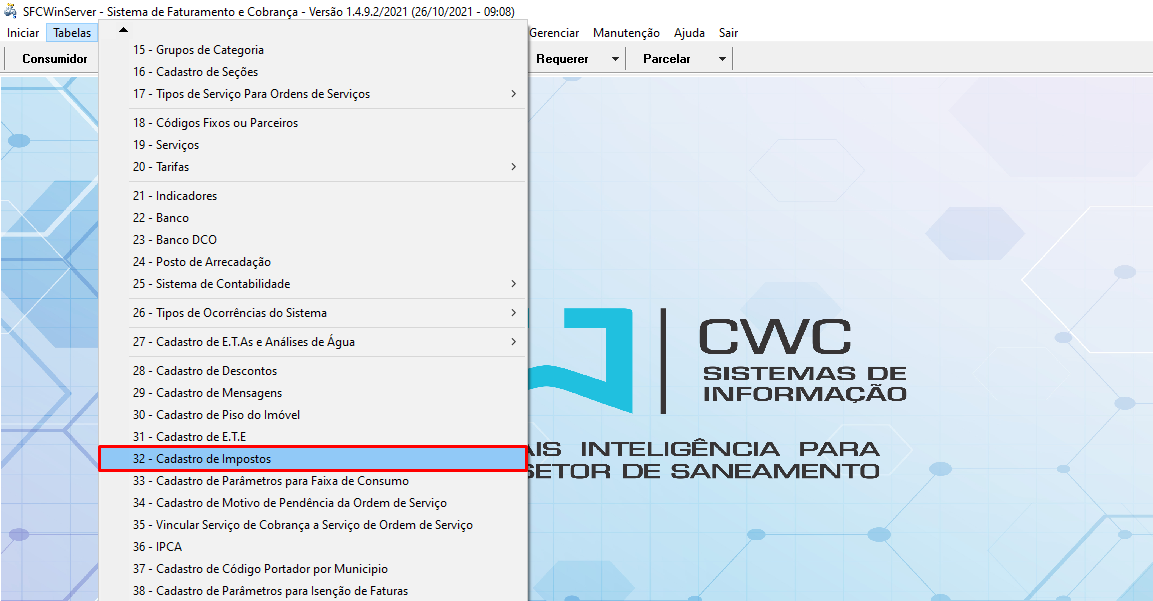Click Sair in the menu bar
The height and width of the screenshot is (601, 1153).
click(728, 33)
